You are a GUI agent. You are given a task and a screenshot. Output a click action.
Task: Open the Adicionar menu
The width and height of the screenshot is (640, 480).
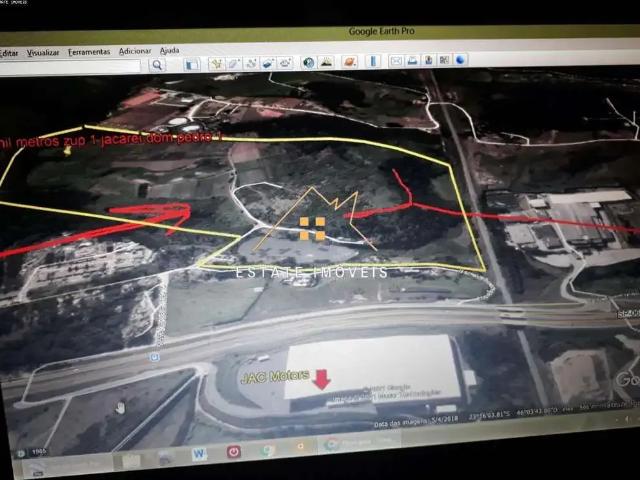click(x=135, y=50)
